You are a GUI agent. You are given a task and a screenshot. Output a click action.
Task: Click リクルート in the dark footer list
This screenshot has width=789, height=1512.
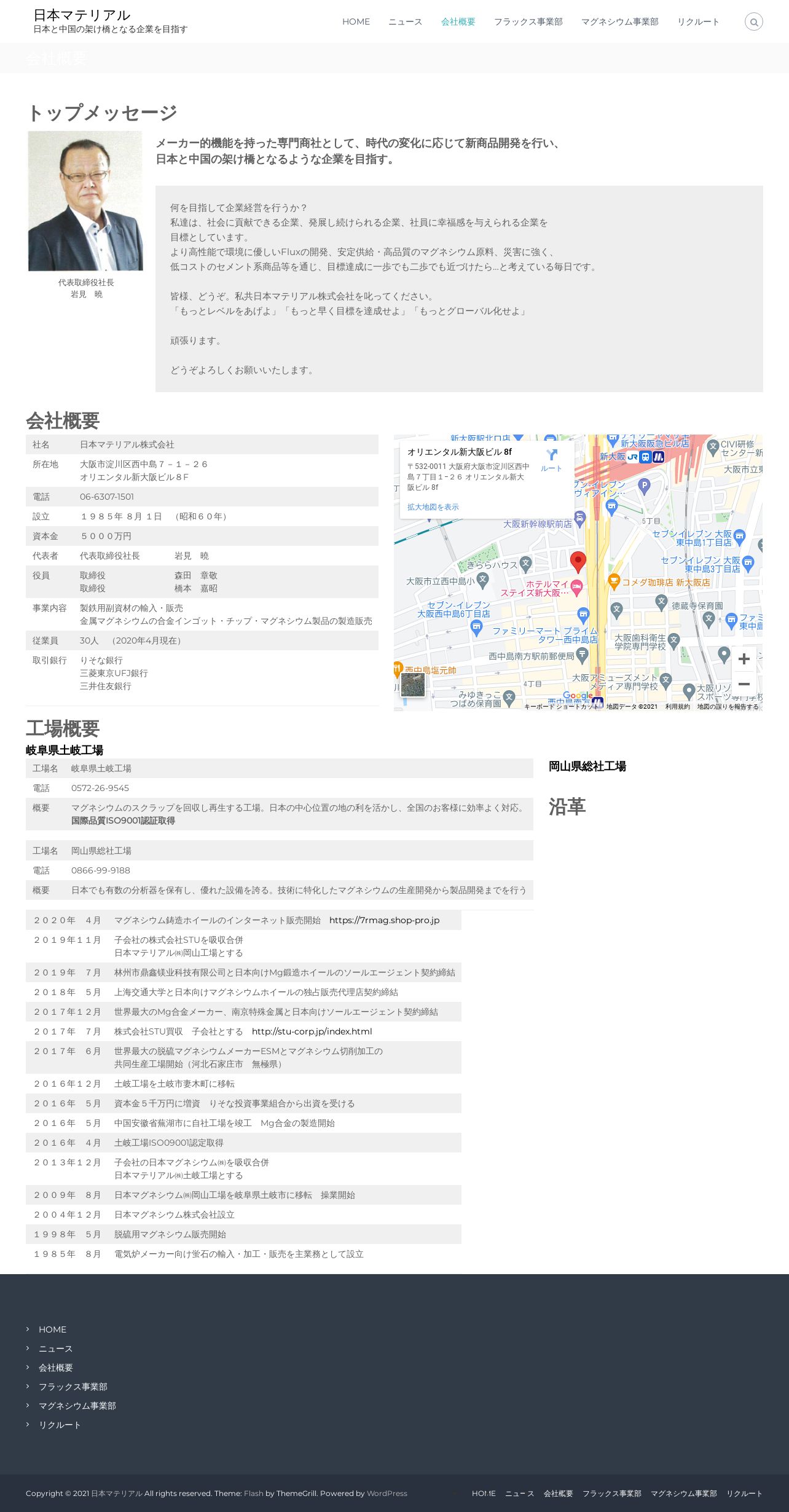coord(60,1425)
